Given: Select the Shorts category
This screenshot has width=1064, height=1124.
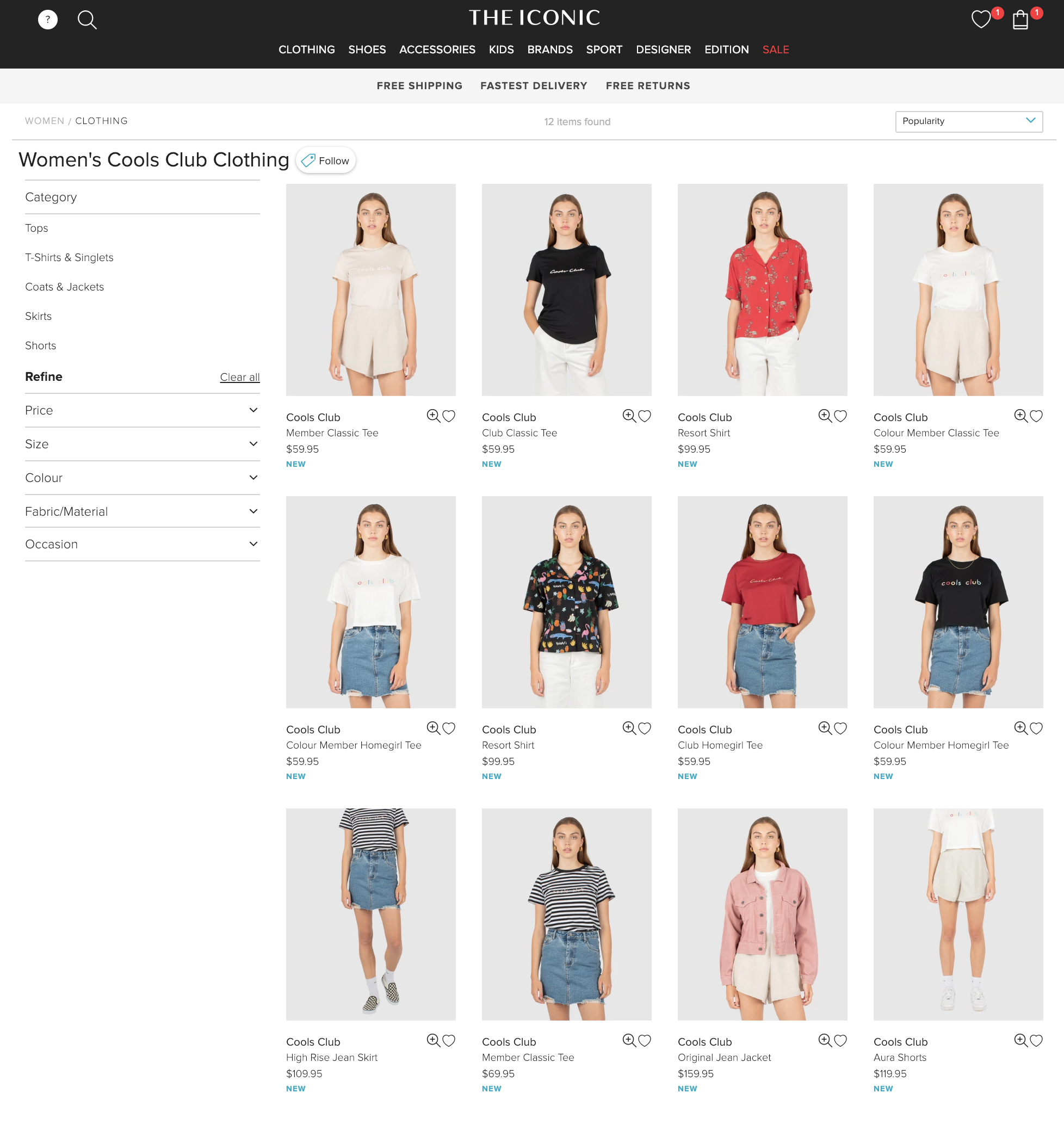Looking at the screenshot, I should coord(40,345).
